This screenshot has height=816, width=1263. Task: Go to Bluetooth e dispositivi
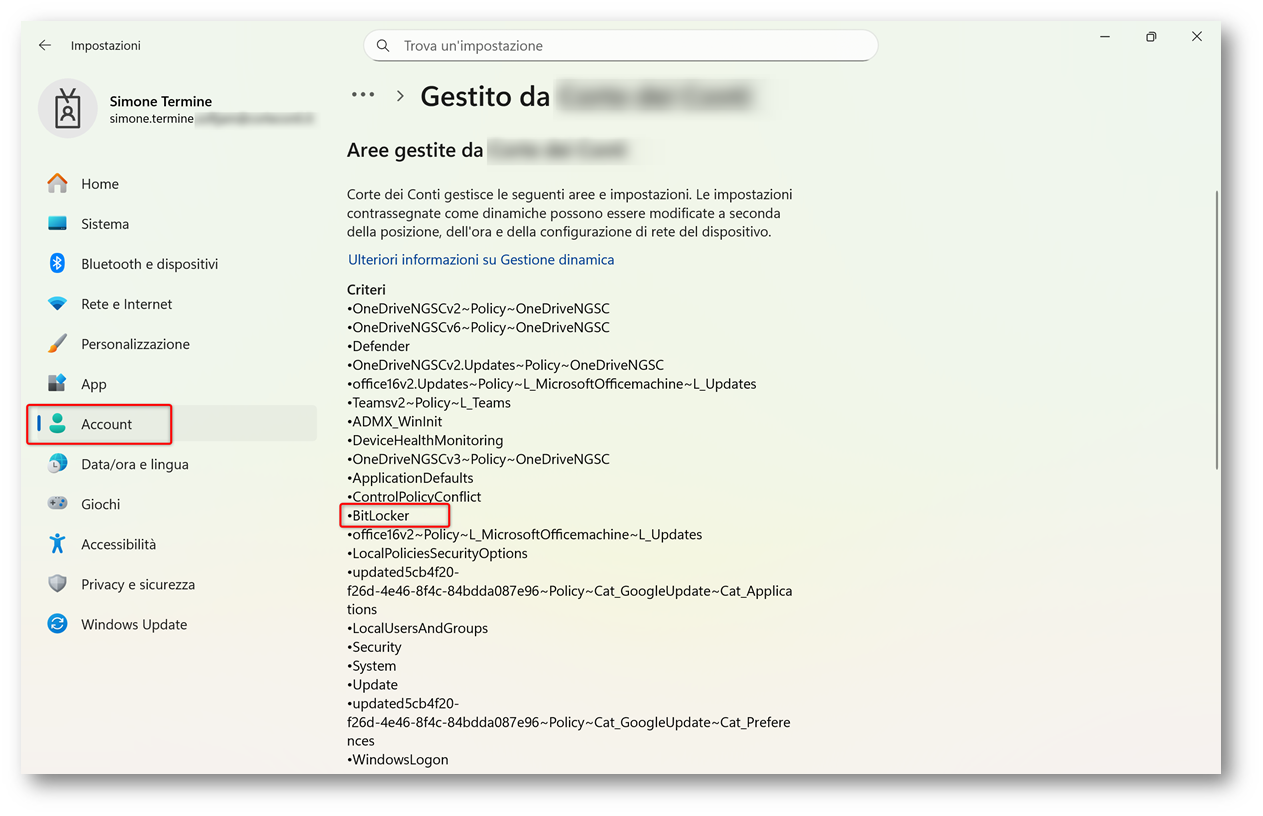[x=149, y=264]
